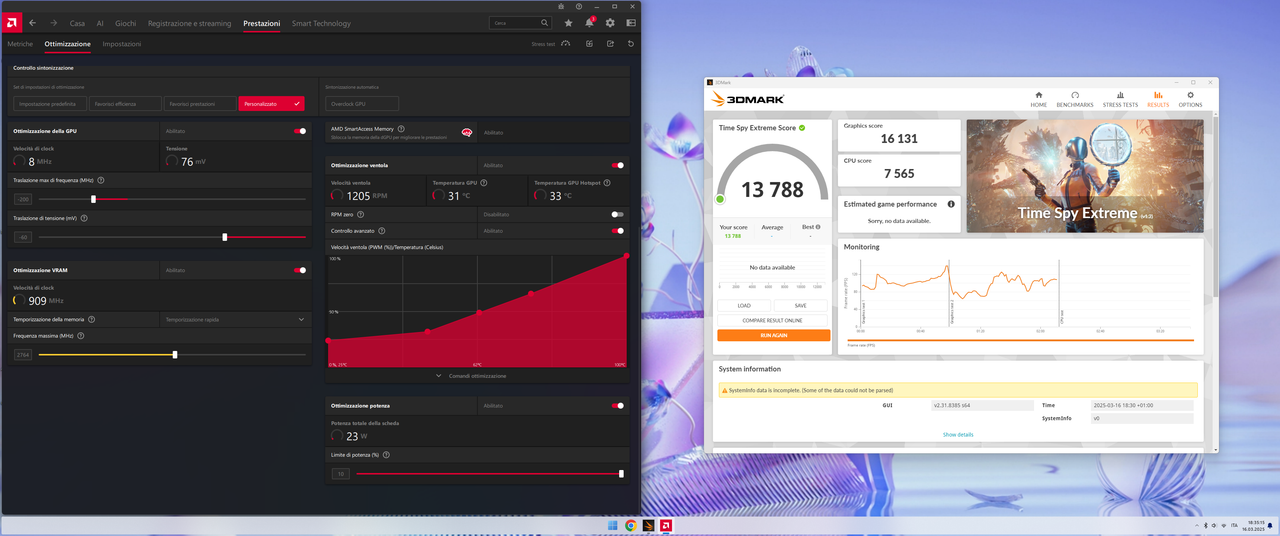Open Chrome from the taskbar
The width and height of the screenshot is (1280, 536).
click(631, 525)
